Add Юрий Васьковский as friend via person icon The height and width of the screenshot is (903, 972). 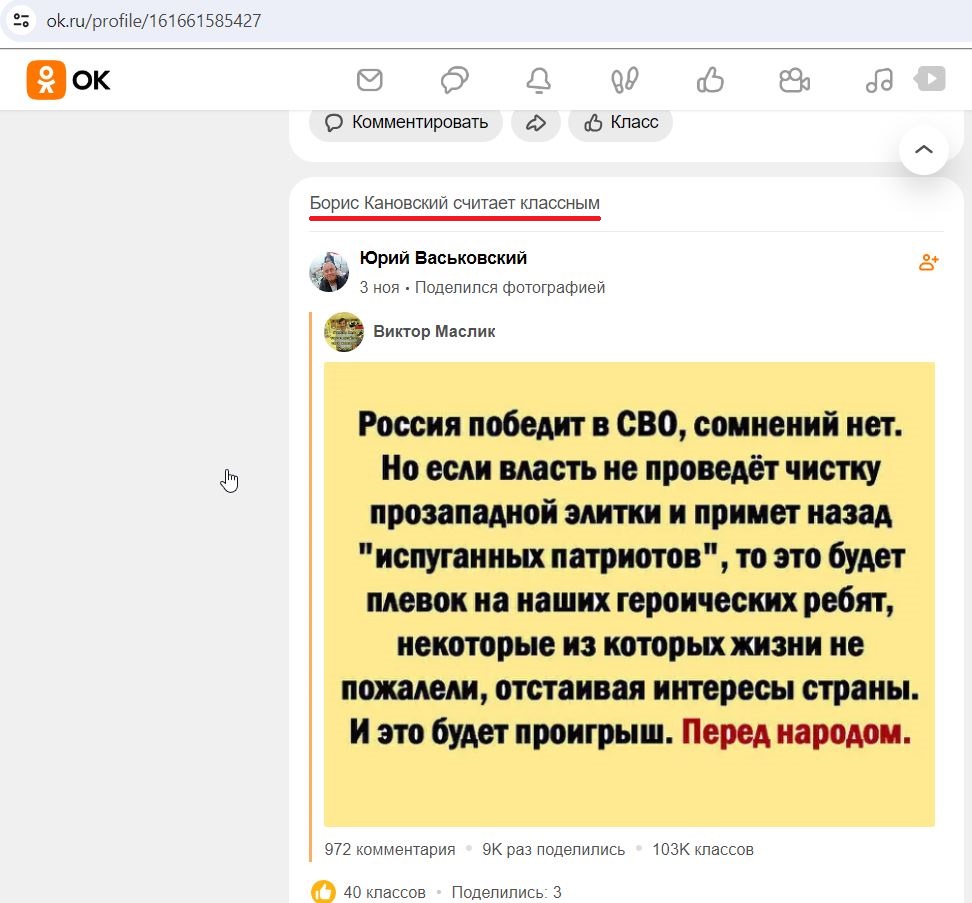click(x=928, y=262)
